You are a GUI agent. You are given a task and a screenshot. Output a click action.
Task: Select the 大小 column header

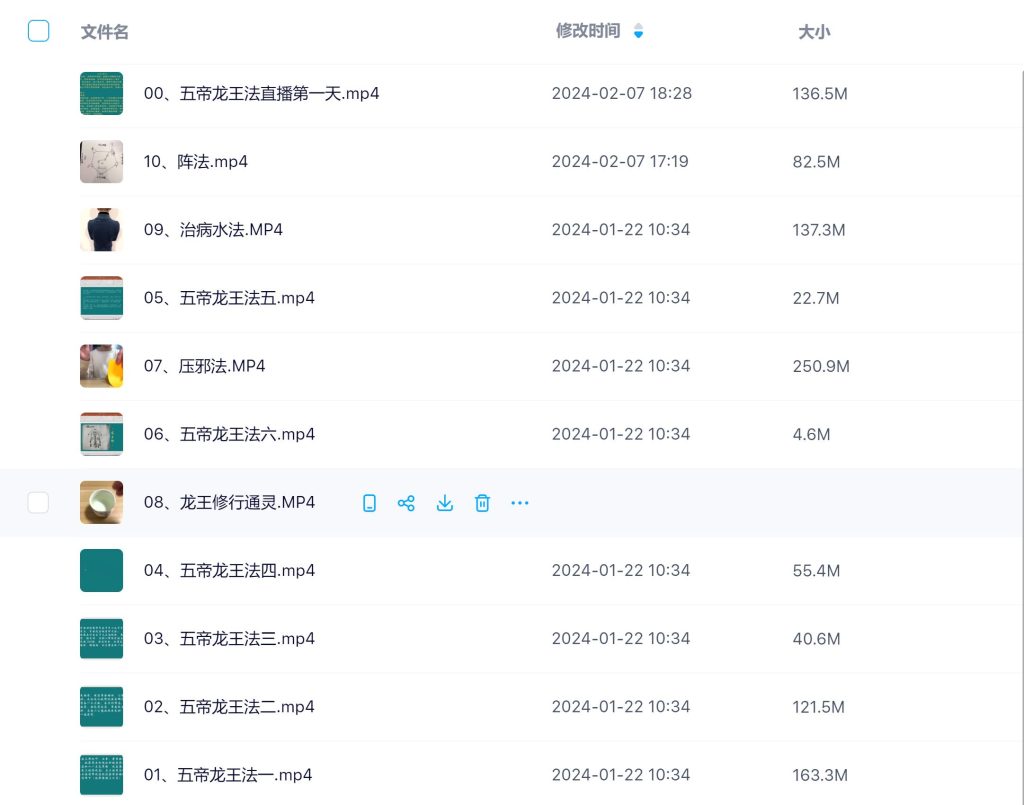coord(814,31)
